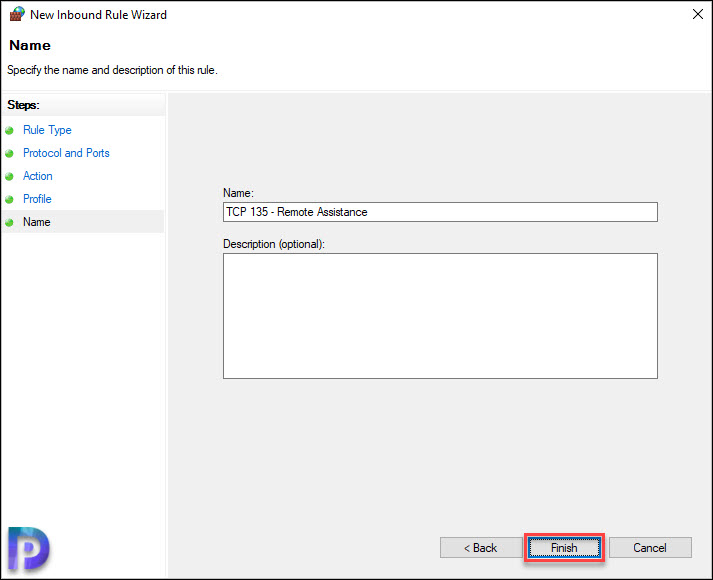Click the Name text field
This screenshot has width=713, height=580.
tap(440, 212)
